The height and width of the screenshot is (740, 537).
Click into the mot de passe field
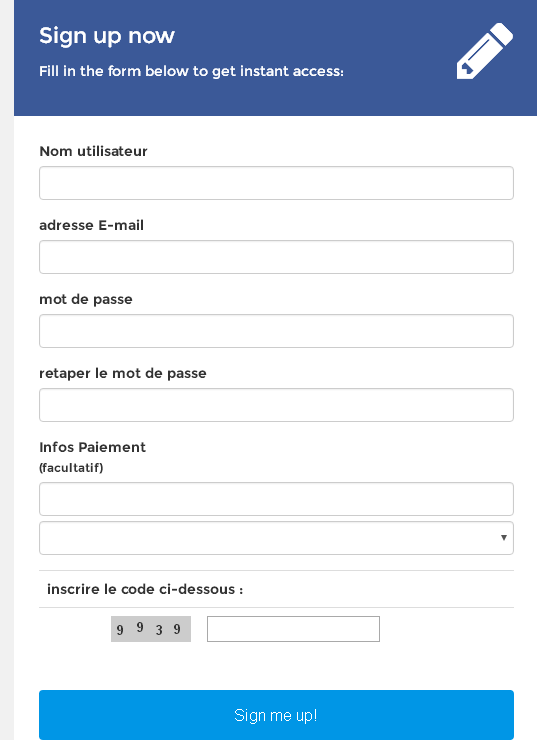tap(276, 331)
